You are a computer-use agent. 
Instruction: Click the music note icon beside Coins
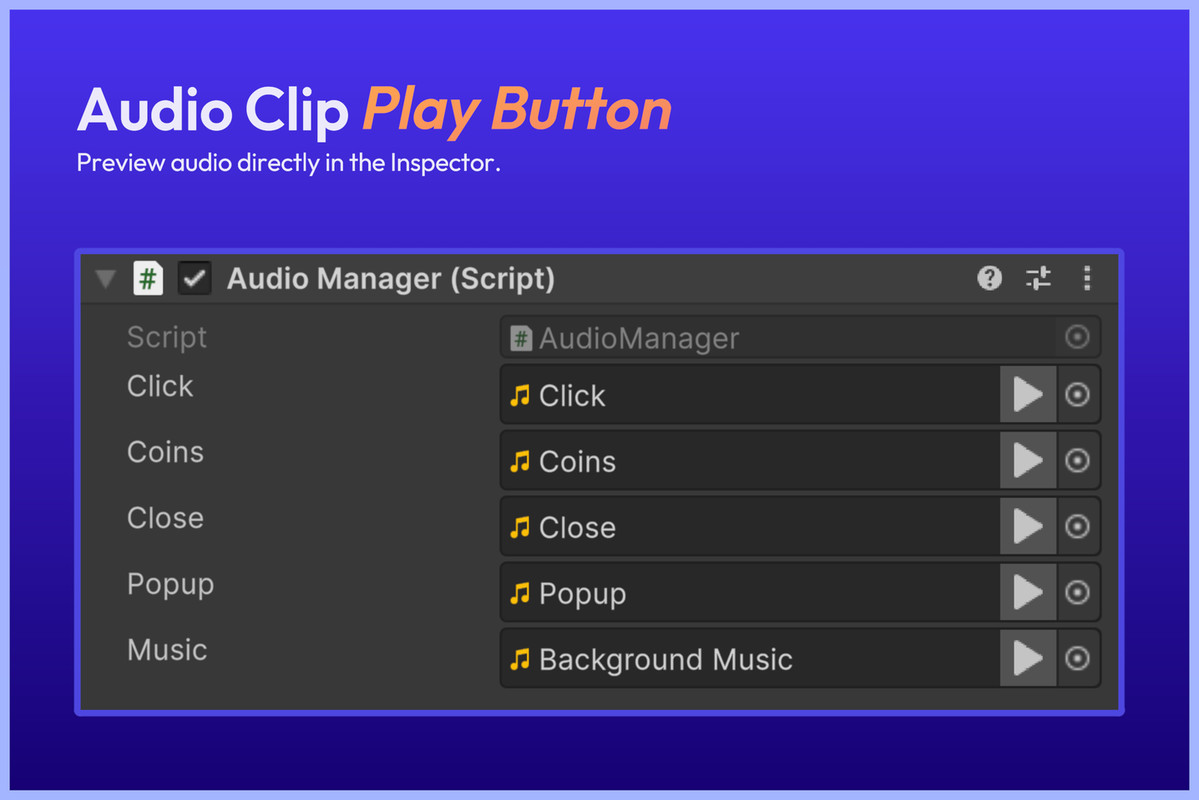tap(520, 461)
